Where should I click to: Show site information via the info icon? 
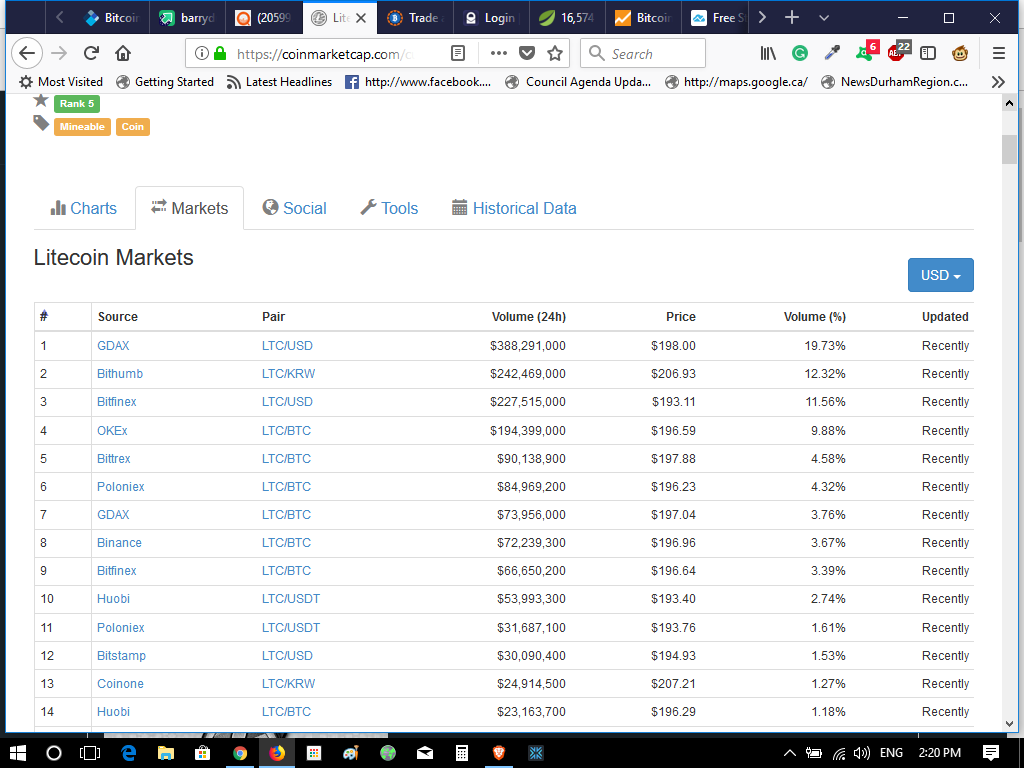(x=202, y=54)
